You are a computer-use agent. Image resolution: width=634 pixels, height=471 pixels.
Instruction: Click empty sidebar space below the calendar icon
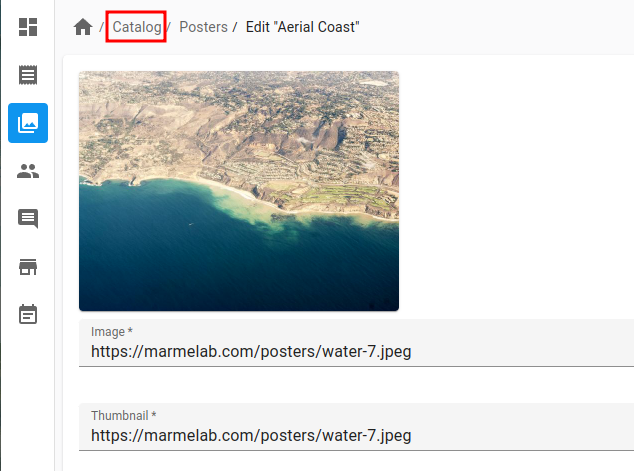tap(28, 400)
